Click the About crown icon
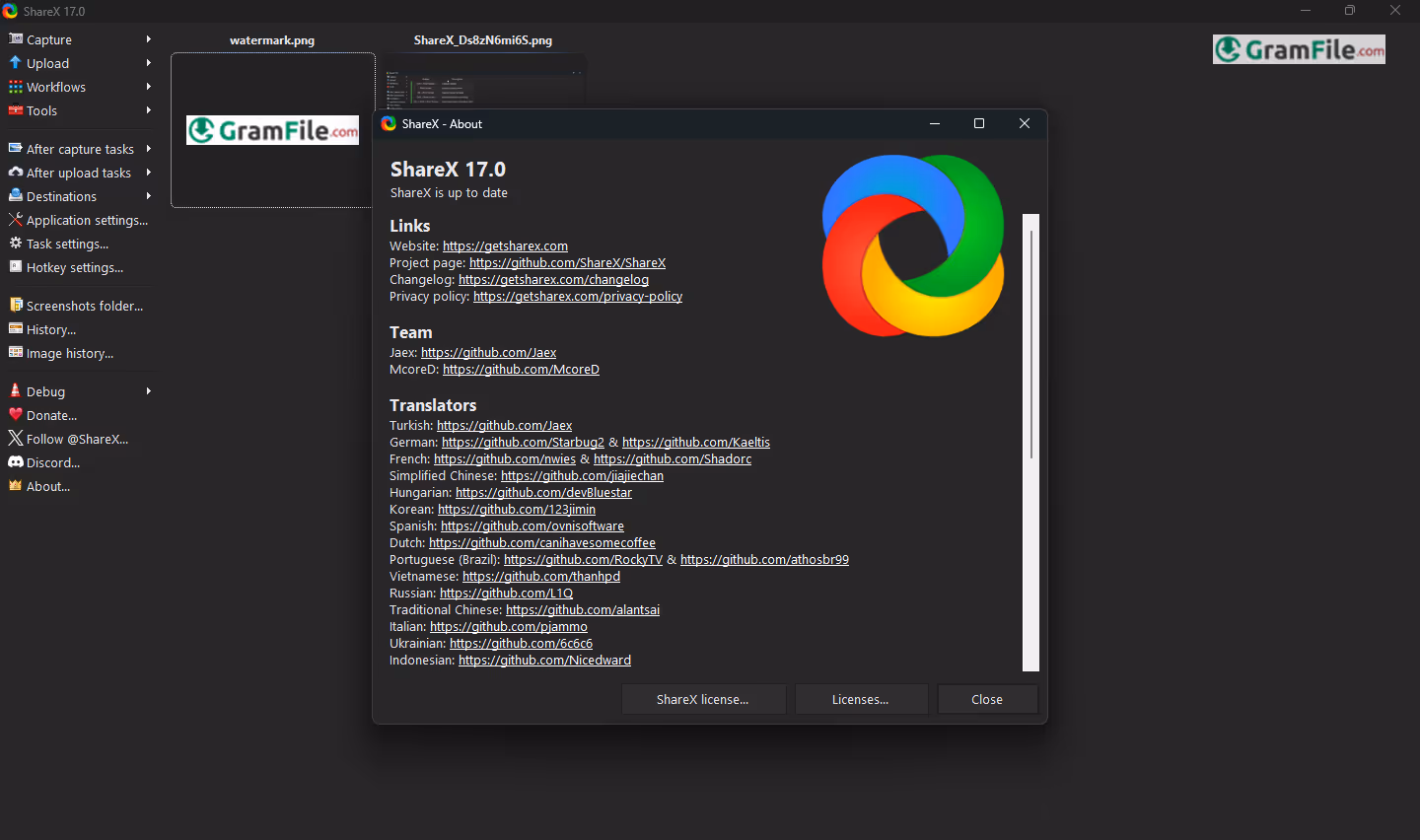 click(16, 485)
